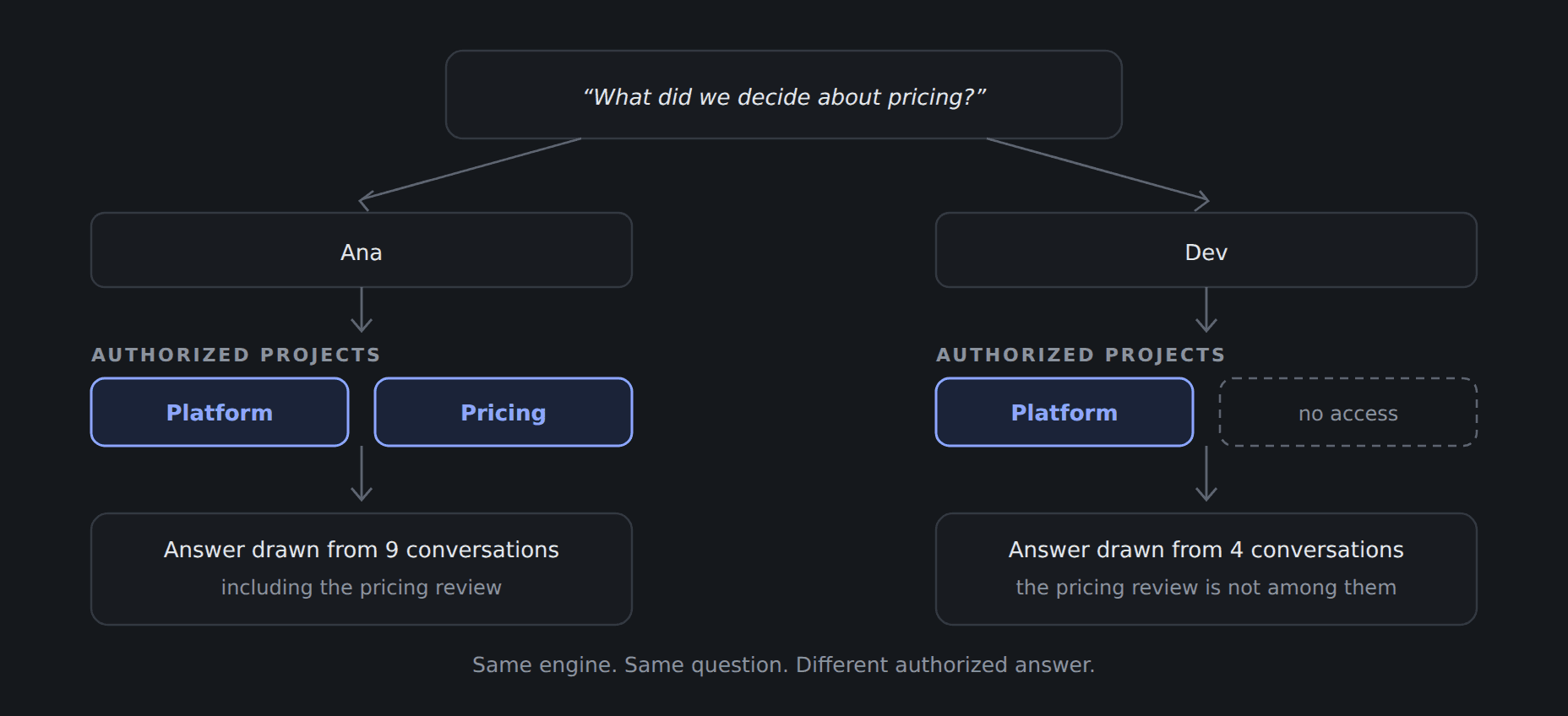The height and width of the screenshot is (716, 1568).
Task: Click Ana's Platform project chip
Action: click(x=220, y=412)
